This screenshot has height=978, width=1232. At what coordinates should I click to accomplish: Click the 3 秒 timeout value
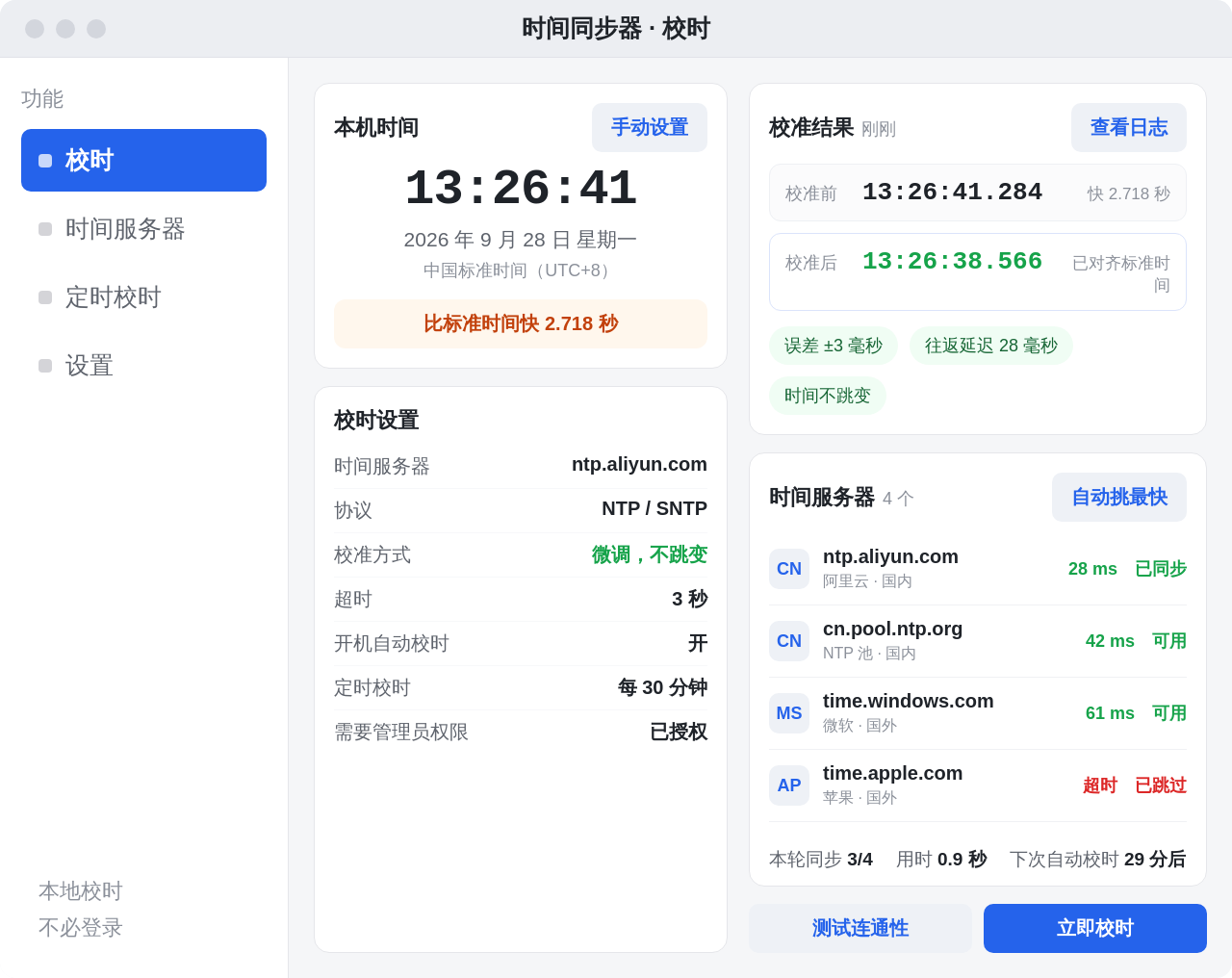pos(689,599)
